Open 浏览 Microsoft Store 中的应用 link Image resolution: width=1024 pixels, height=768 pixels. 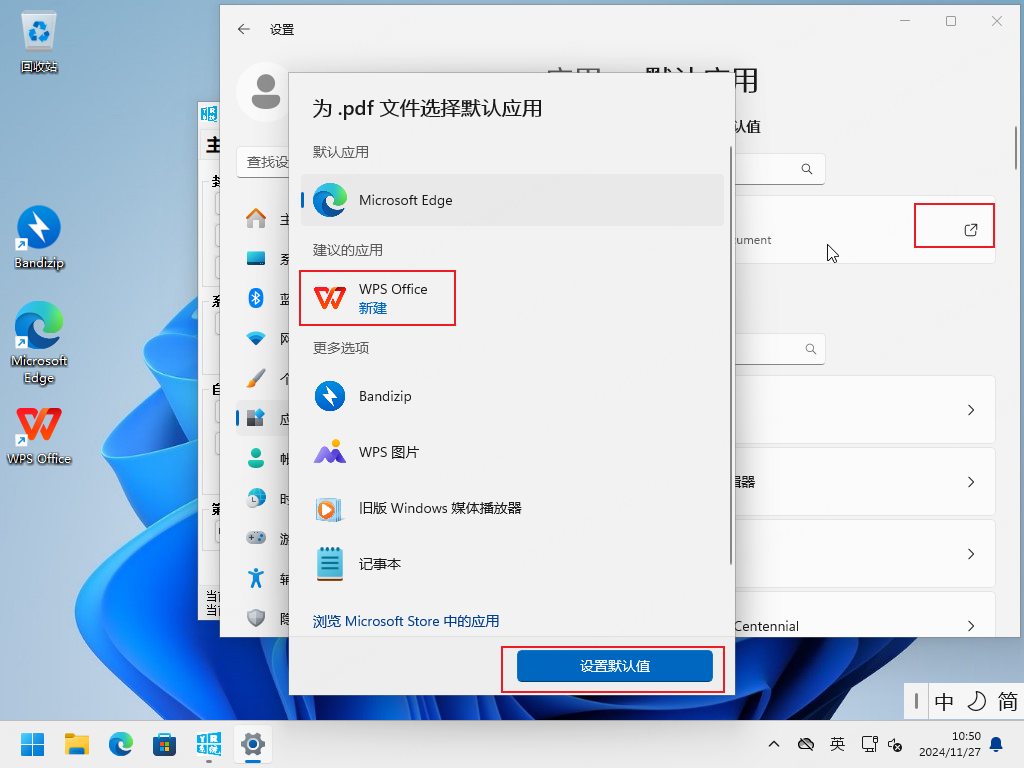(406, 621)
